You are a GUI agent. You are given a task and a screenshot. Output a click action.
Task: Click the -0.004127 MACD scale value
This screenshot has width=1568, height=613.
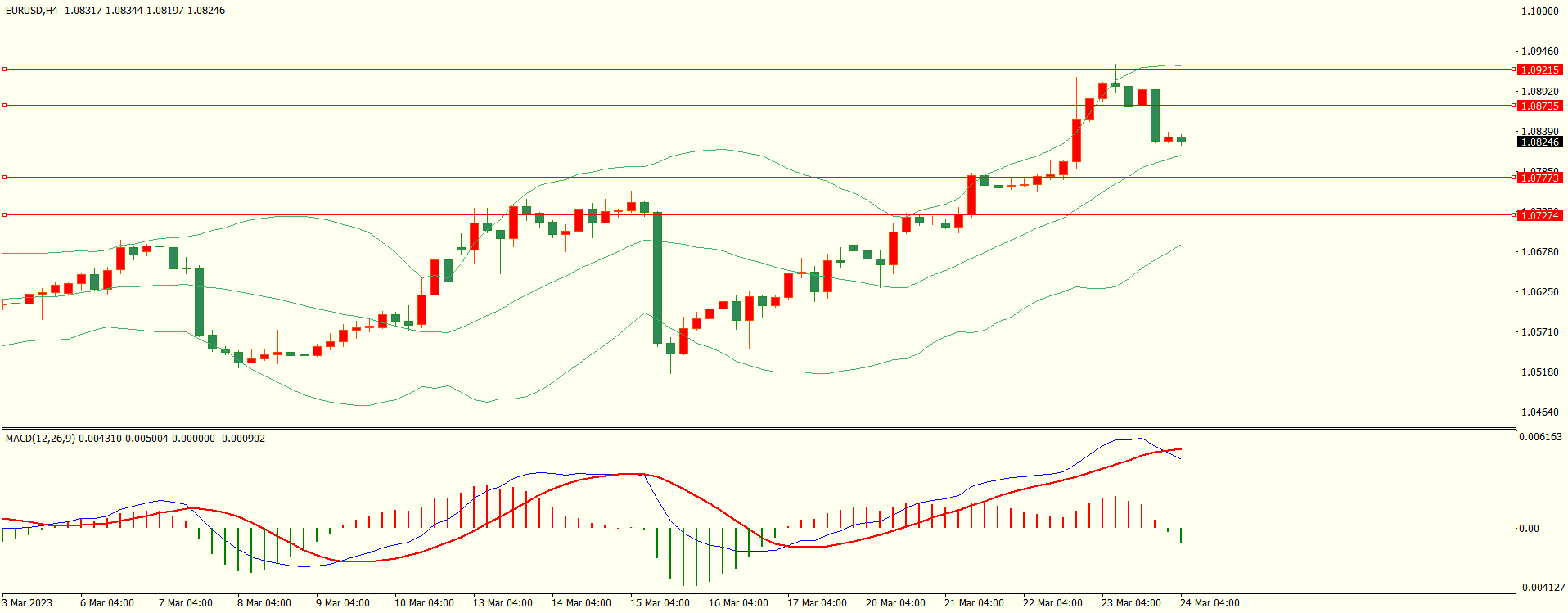1542,588
